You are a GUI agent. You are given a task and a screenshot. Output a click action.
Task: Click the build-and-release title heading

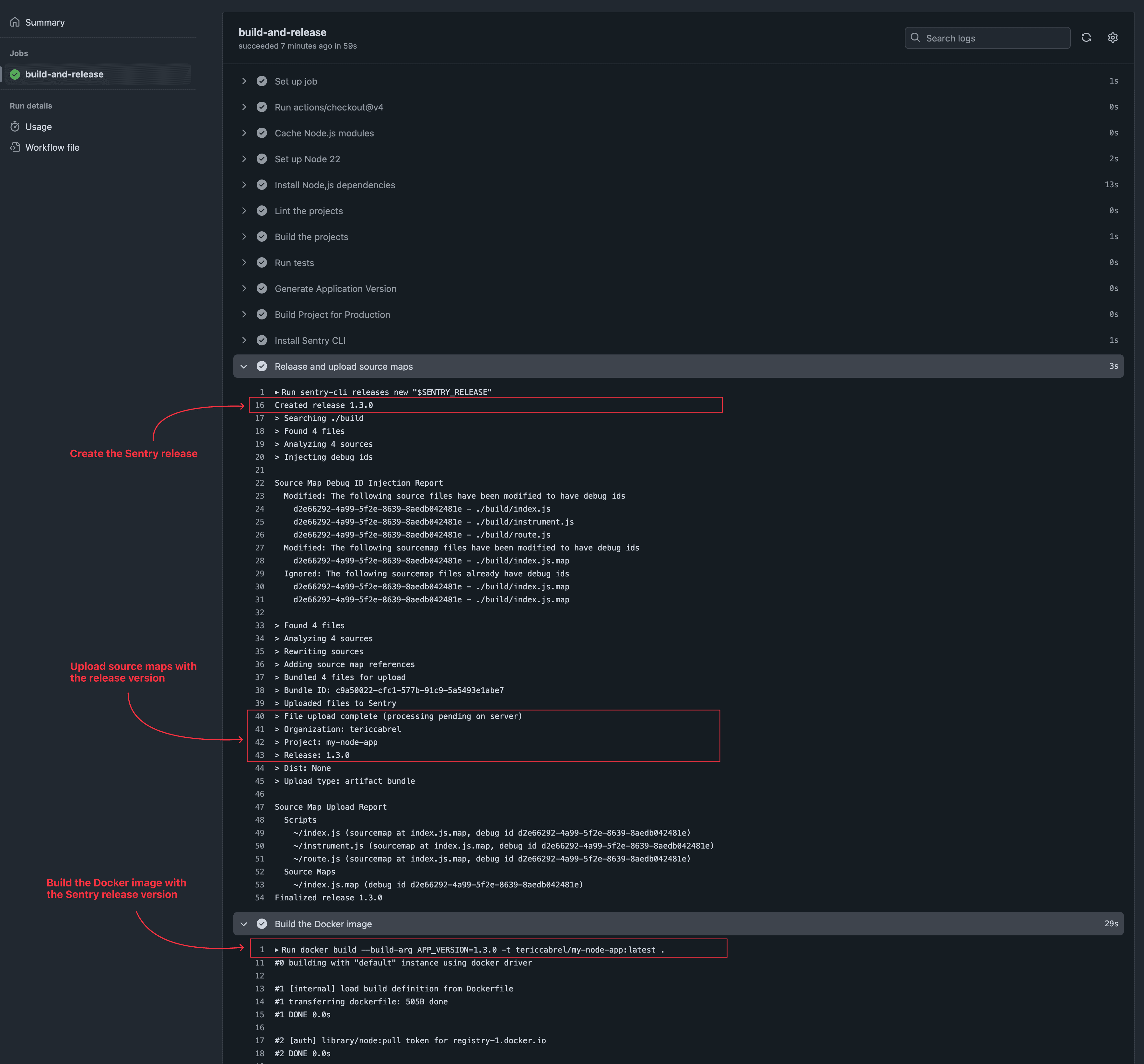tap(282, 32)
